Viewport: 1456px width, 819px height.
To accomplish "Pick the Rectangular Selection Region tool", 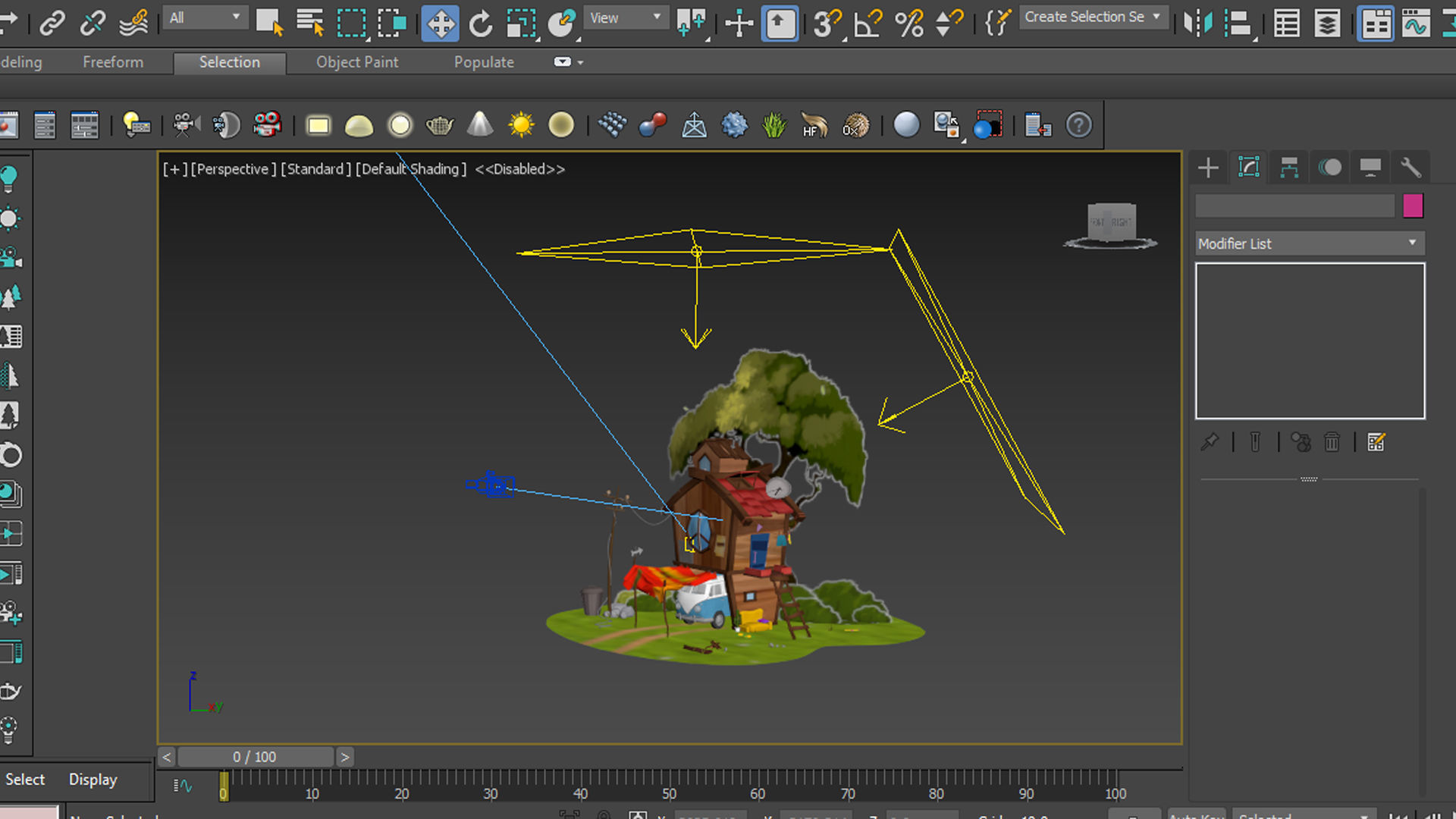I will [351, 23].
